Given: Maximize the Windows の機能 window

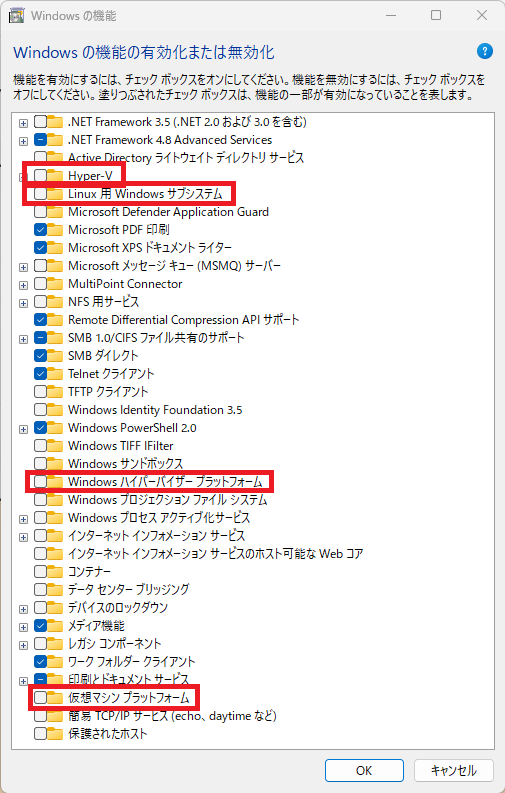Looking at the screenshot, I should (436, 16).
